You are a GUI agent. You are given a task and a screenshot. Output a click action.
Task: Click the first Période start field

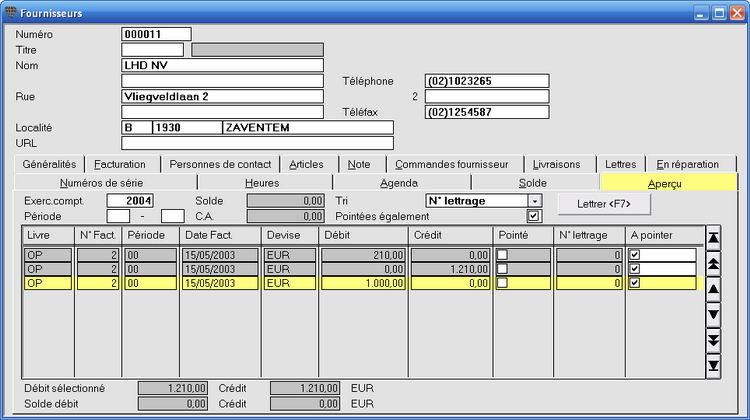click(118, 216)
